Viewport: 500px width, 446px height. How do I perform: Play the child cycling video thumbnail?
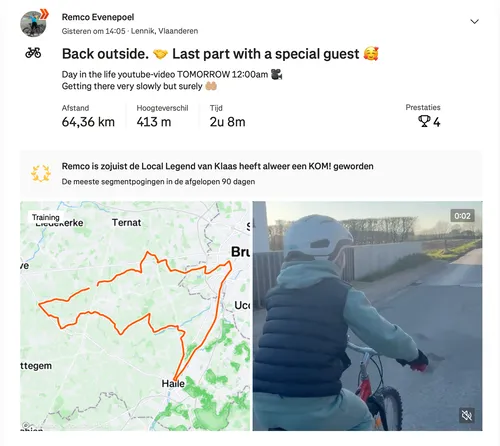[x=367, y=316]
